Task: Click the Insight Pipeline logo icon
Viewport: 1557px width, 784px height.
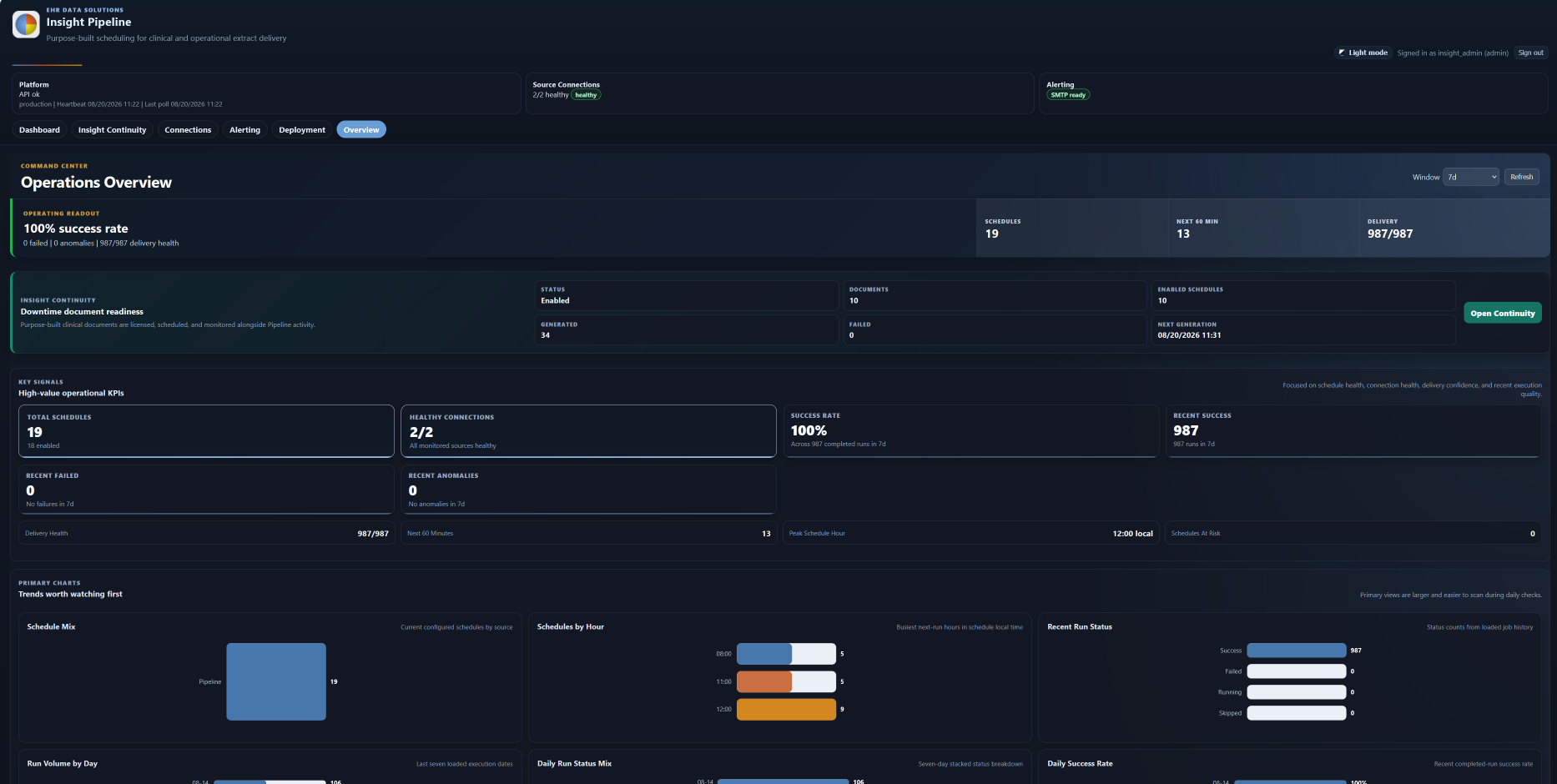Action: [x=26, y=24]
